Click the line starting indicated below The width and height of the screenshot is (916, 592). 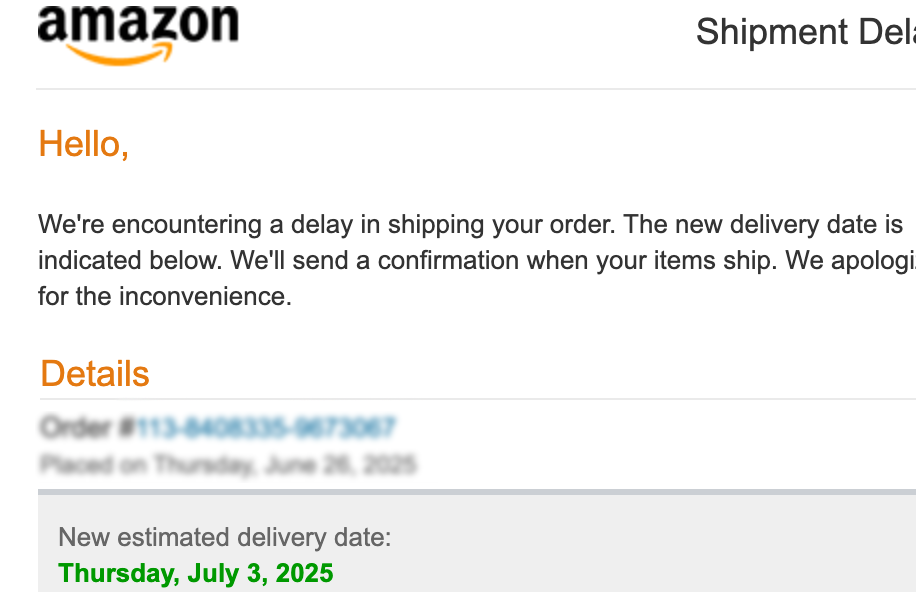[x=477, y=261]
